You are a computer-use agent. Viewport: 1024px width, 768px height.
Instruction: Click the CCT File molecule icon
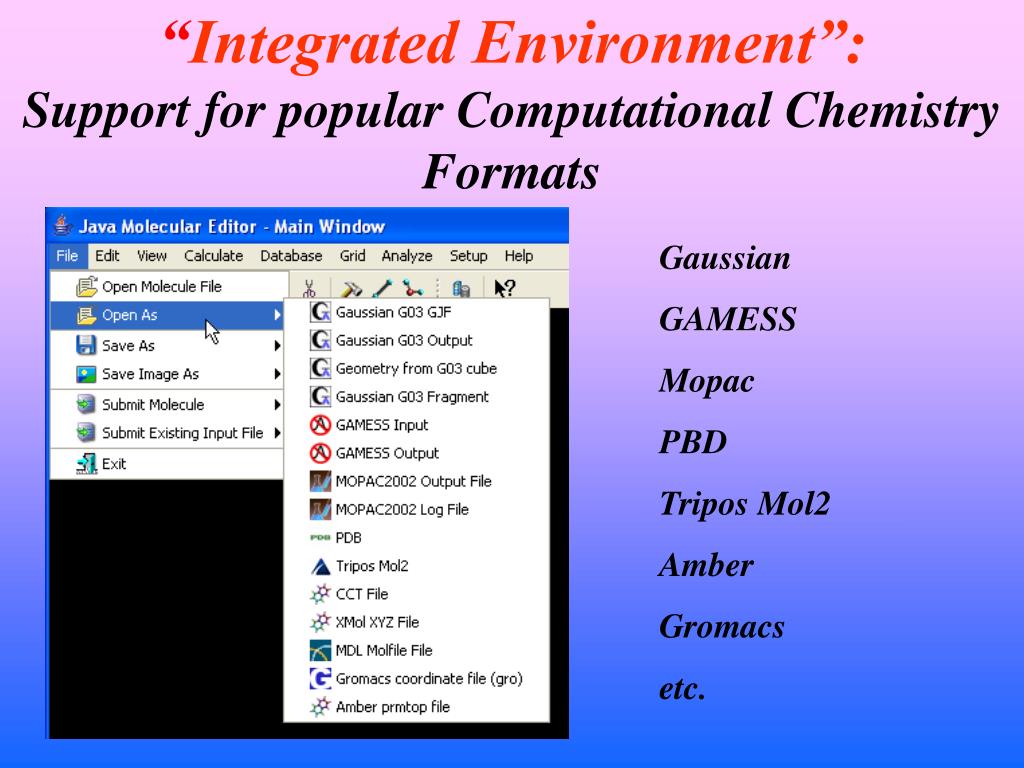tap(320, 594)
